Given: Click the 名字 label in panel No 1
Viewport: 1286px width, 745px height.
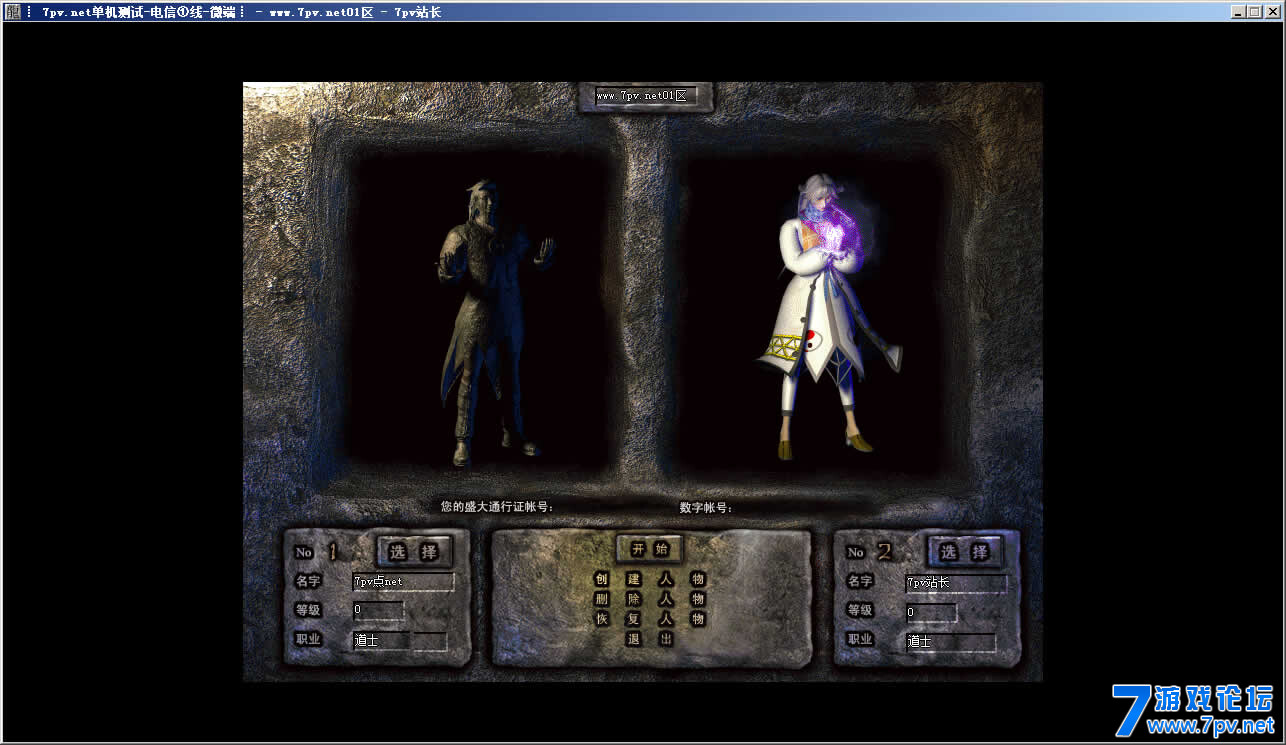Looking at the screenshot, I should click(308, 581).
